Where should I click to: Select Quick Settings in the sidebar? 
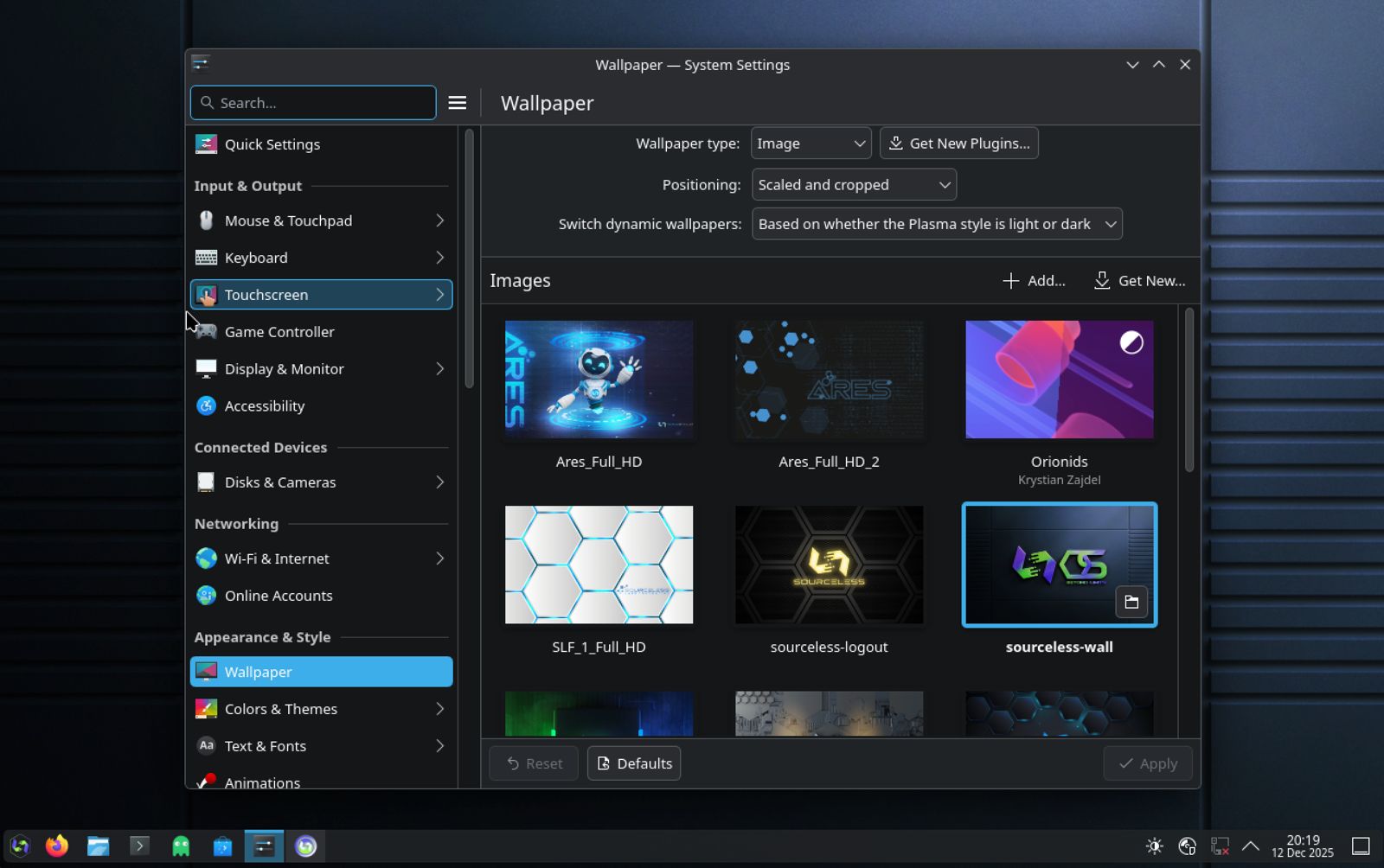(x=321, y=144)
